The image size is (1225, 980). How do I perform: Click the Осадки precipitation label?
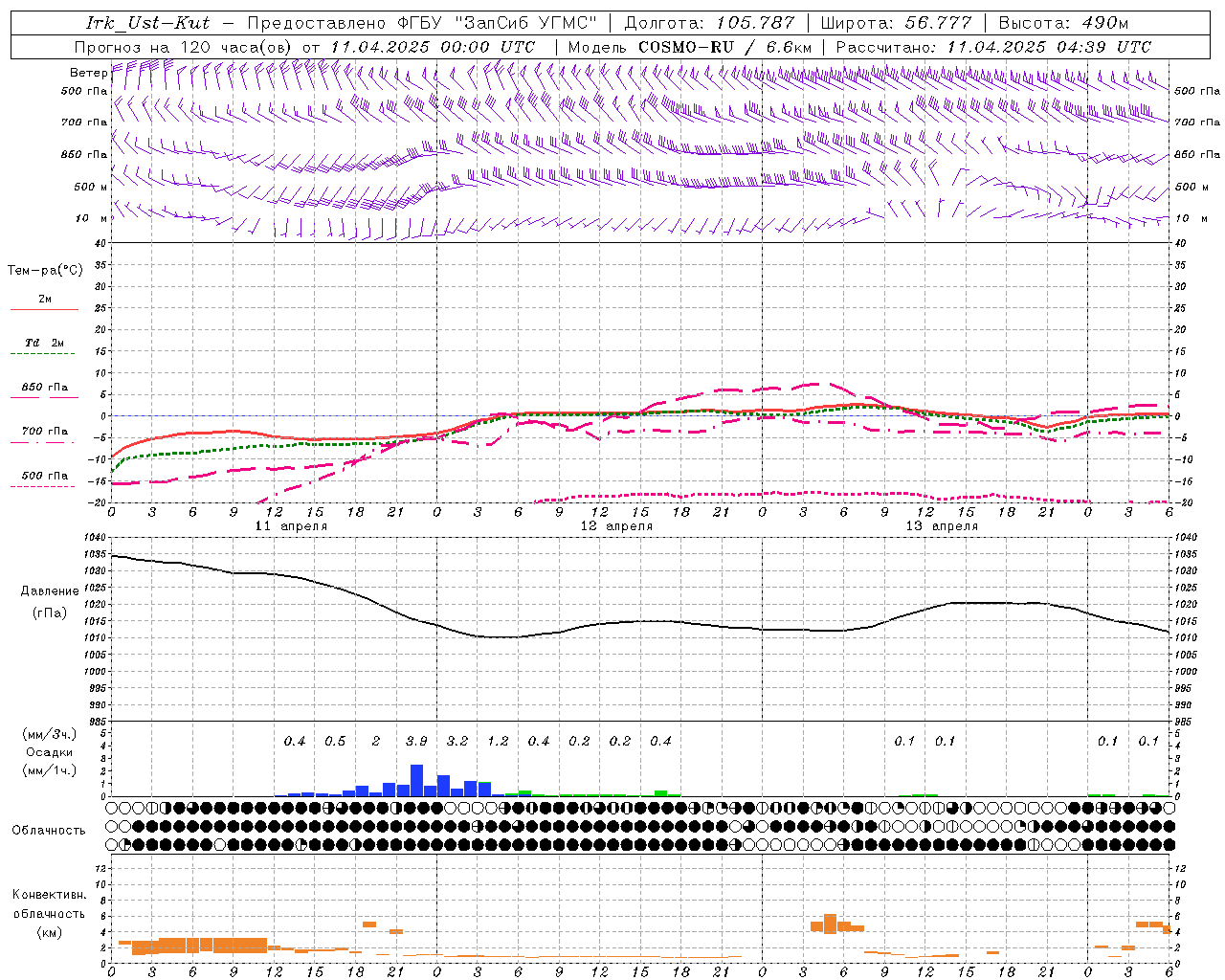[50, 752]
